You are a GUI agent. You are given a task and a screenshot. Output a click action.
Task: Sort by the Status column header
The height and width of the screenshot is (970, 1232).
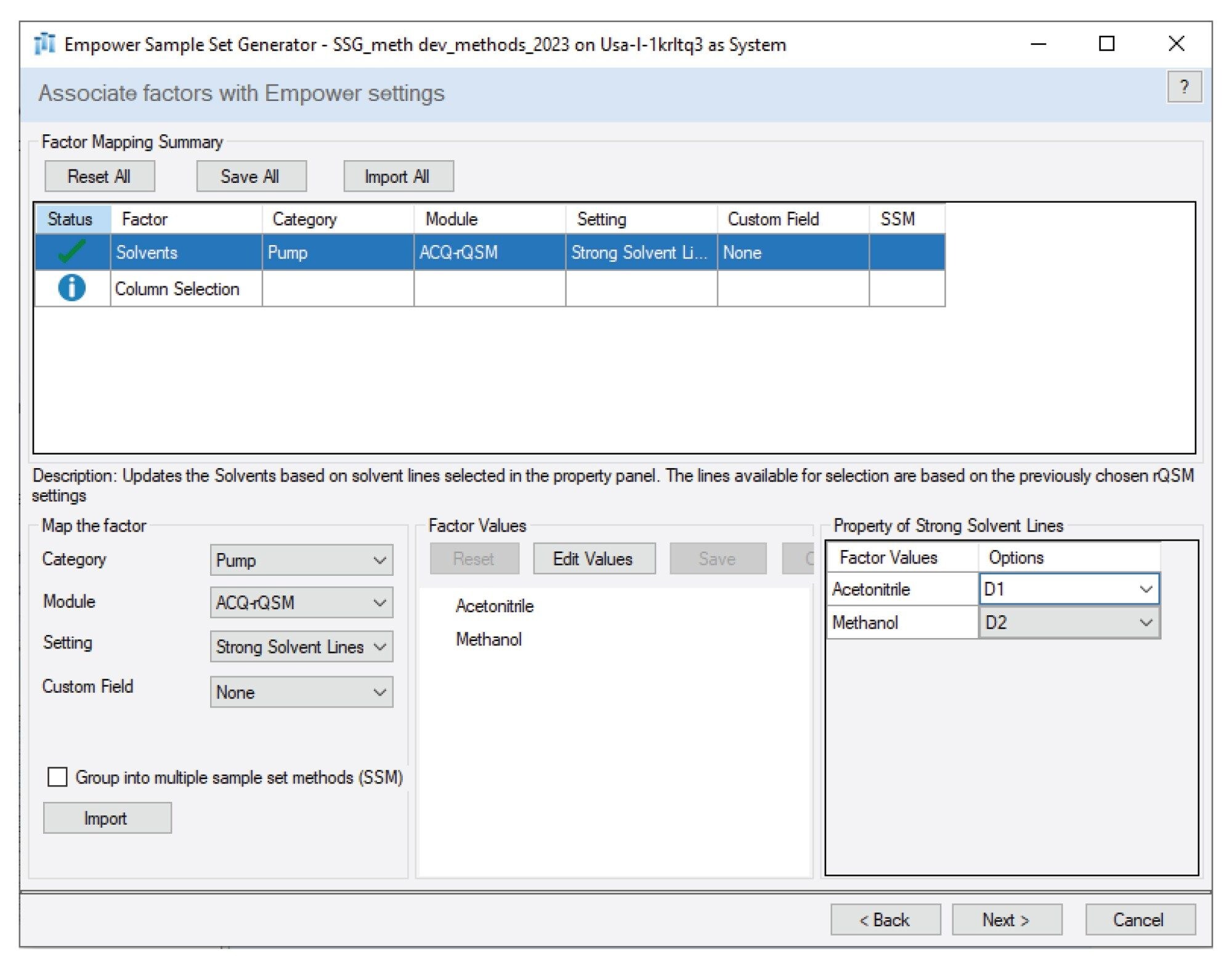(x=73, y=219)
